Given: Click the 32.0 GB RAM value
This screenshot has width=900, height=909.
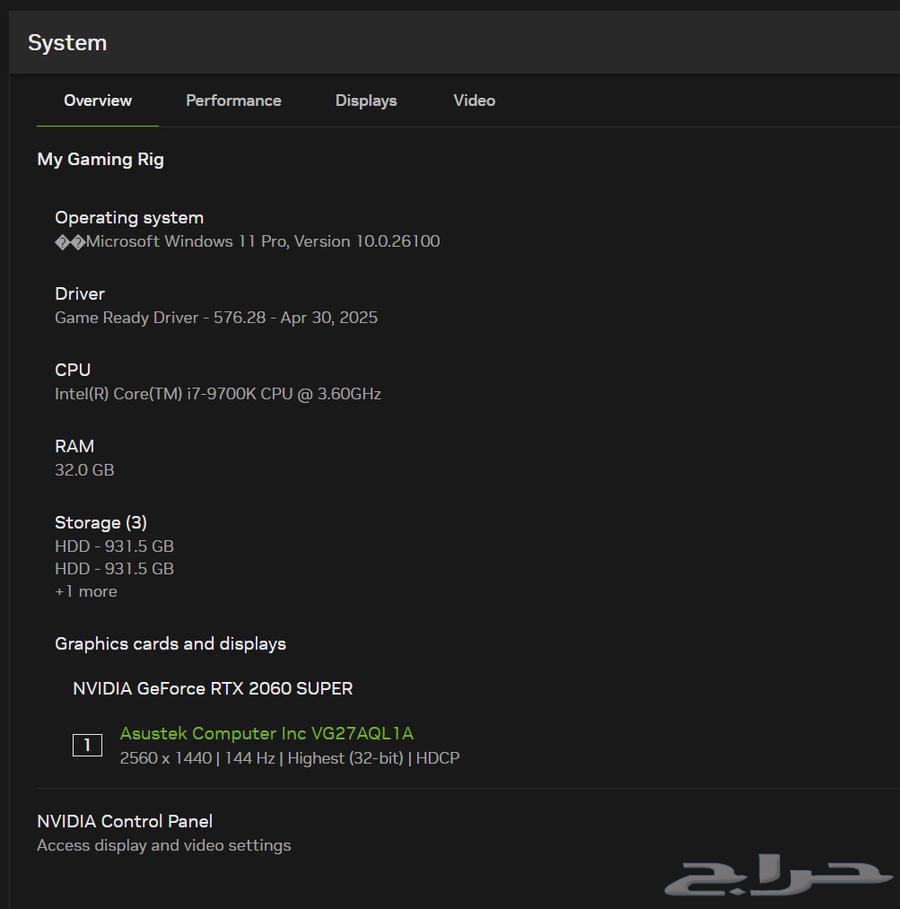Looking at the screenshot, I should 85,470.
